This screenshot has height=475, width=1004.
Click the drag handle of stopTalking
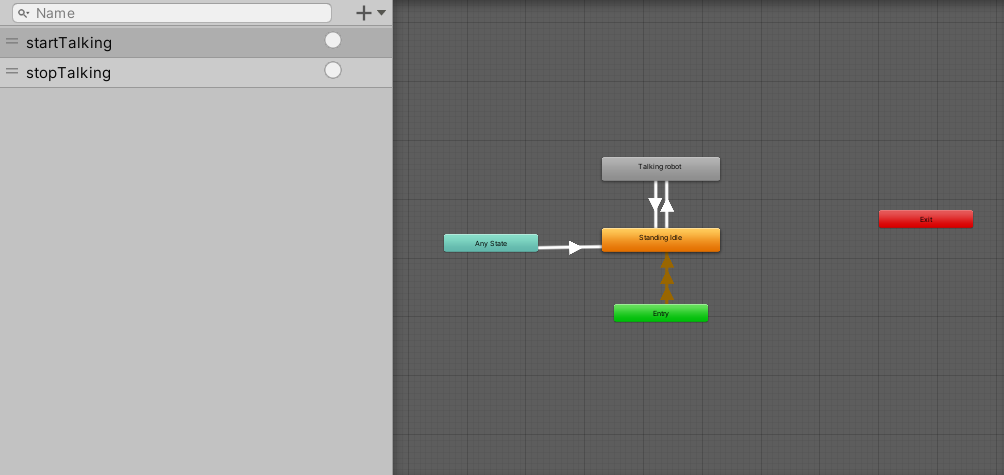click(x=12, y=72)
